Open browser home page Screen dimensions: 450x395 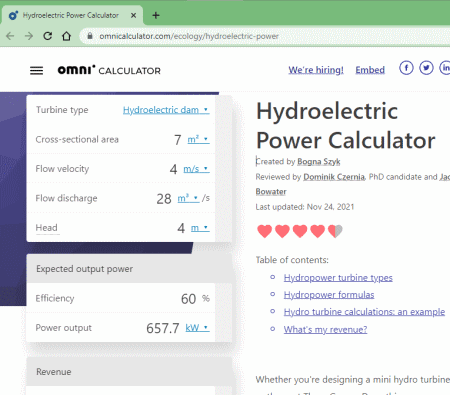point(67,36)
